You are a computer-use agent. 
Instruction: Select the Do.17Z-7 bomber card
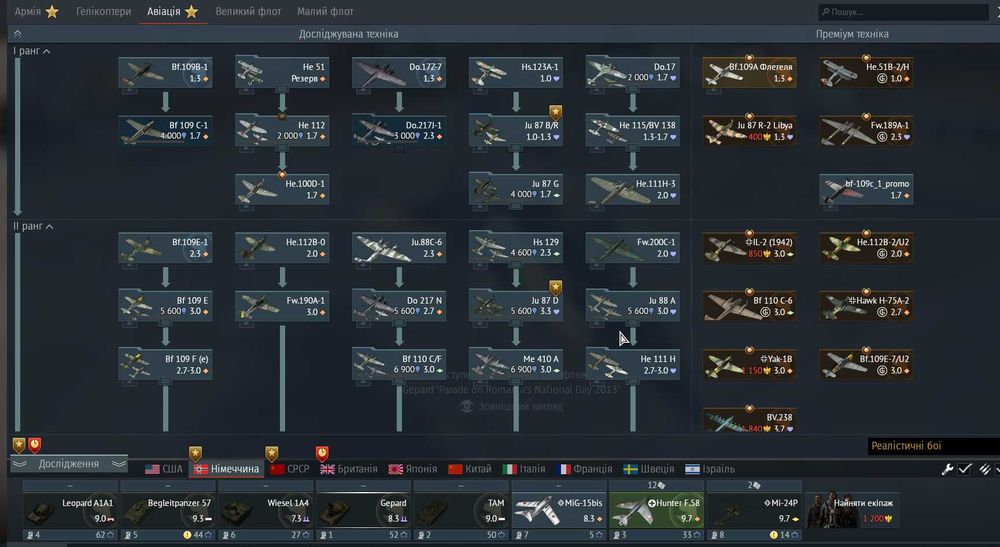click(399, 72)
